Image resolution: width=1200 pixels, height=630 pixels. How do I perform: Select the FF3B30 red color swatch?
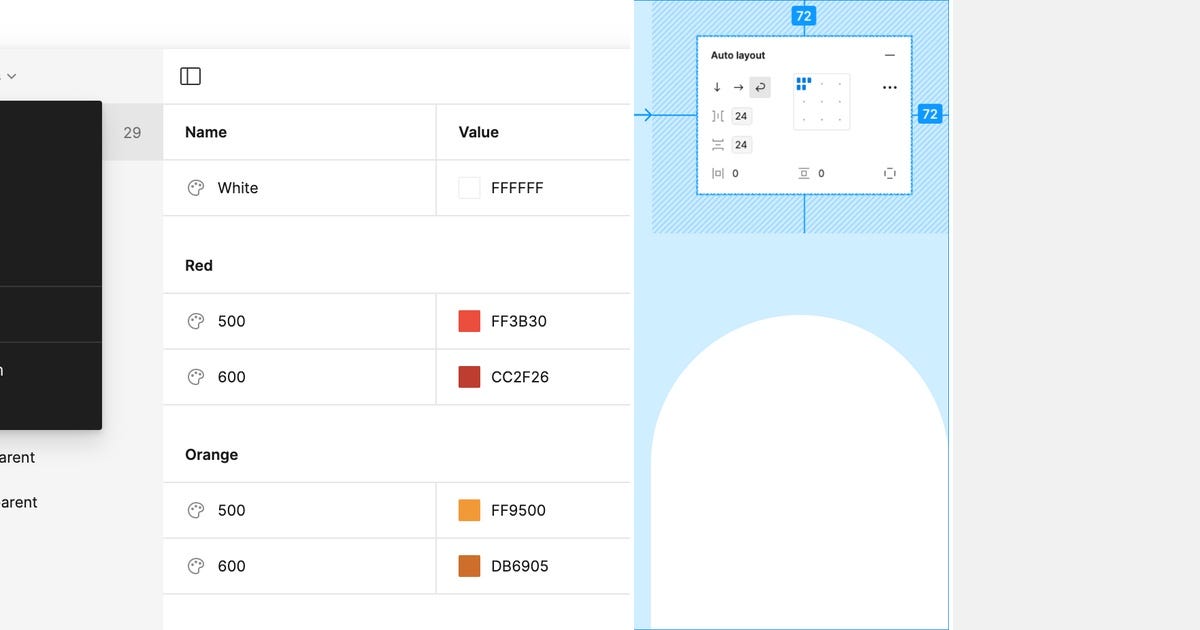[468, 321]
